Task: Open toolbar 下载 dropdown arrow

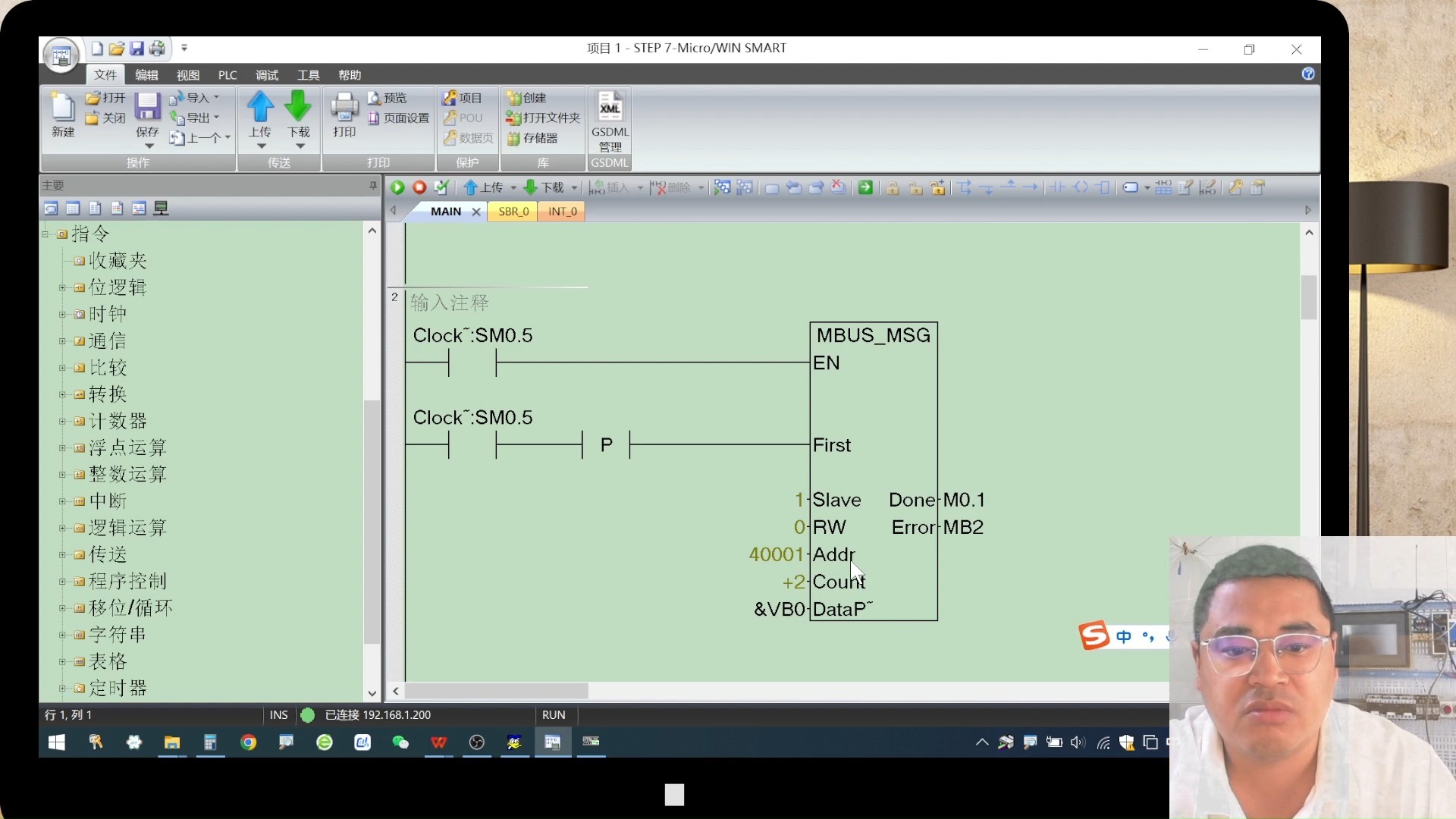Action: 574,187
